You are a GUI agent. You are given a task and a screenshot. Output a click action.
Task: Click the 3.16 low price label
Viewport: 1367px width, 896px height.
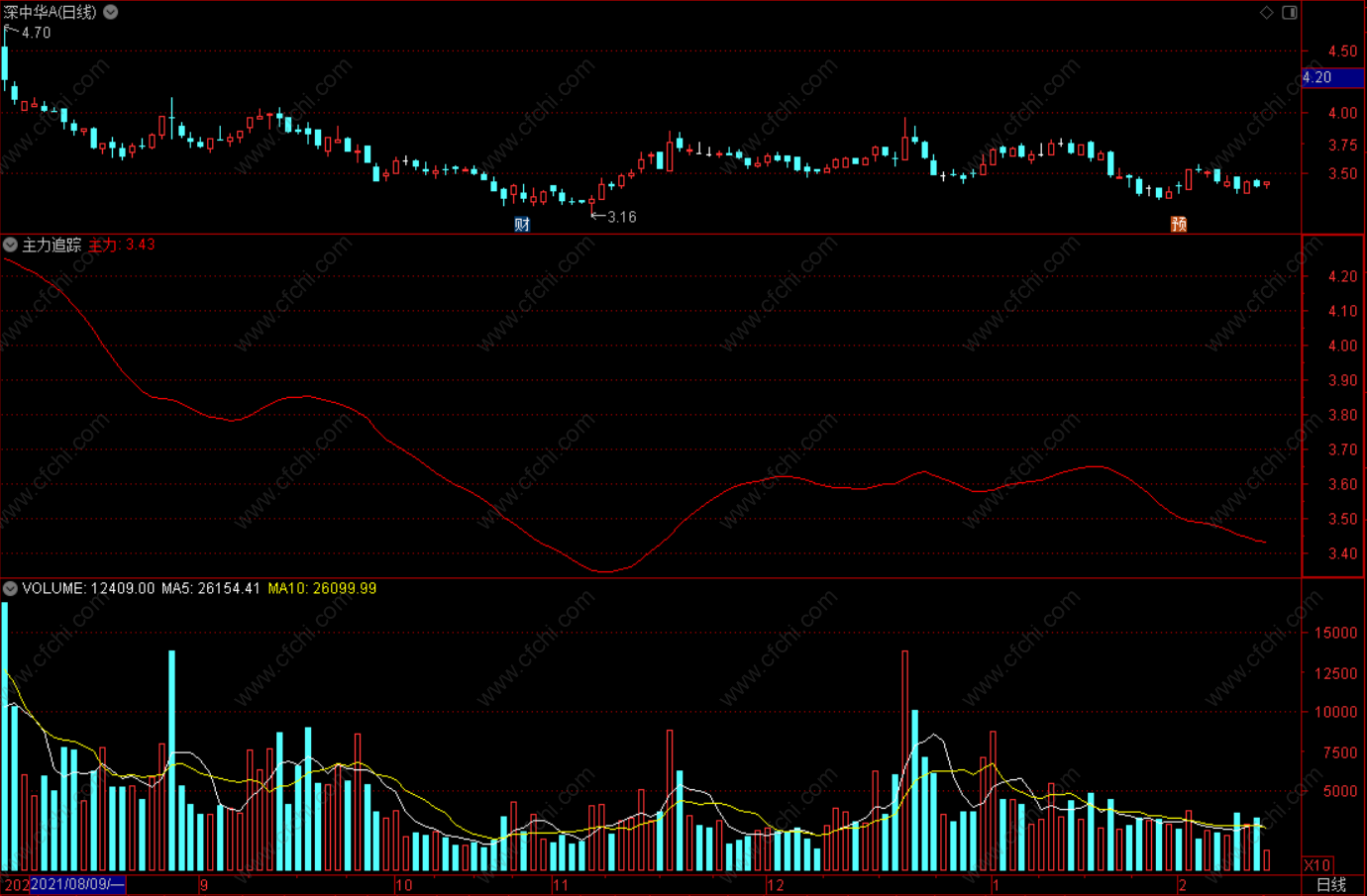[x=622, y=217]
